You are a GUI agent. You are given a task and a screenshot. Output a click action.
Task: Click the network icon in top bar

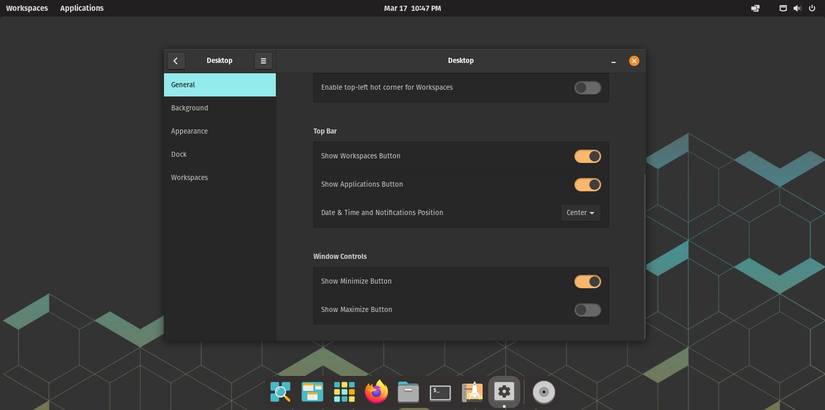pyautogui.click(x=783, y=8)
